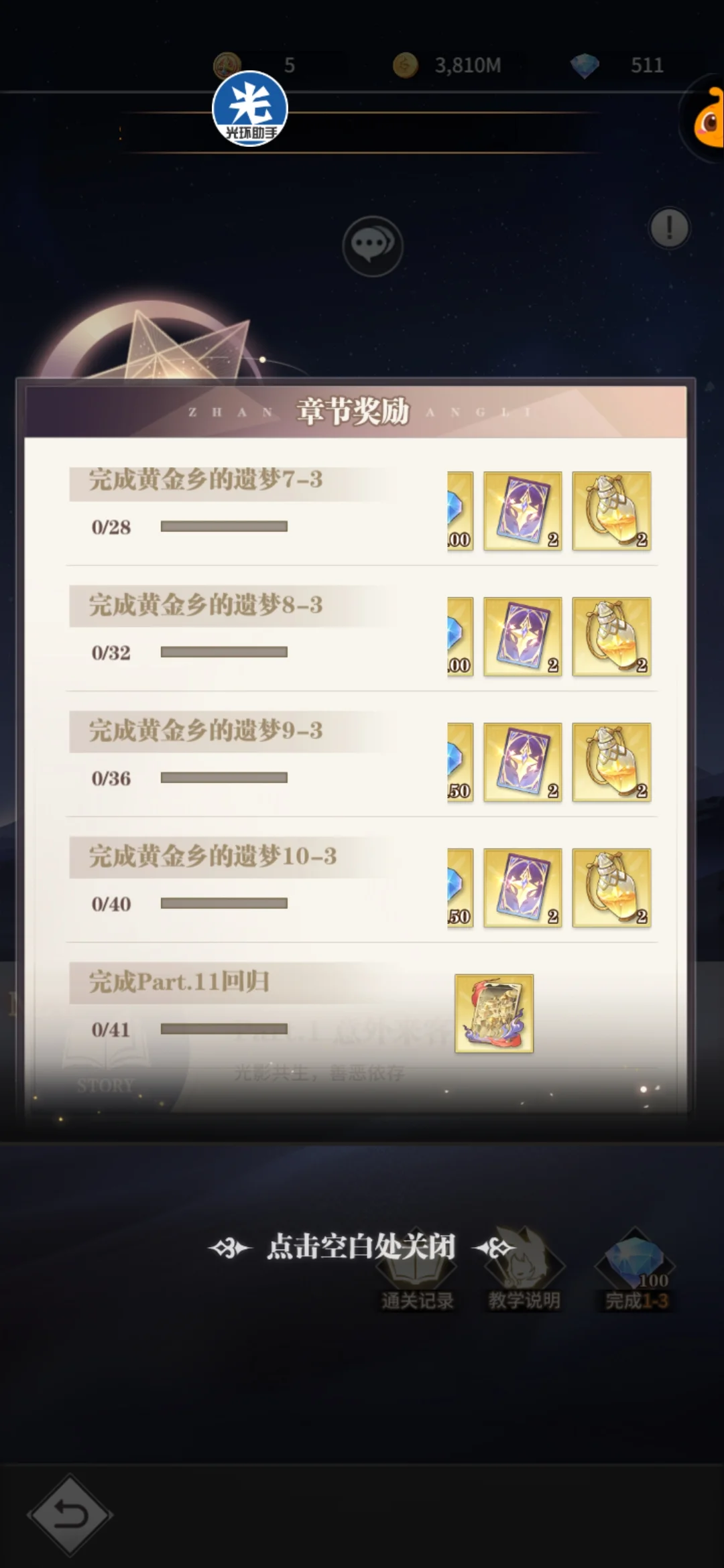Tap the 光环助手 floating assistant icon
The height and width of the screenshot is (1568, 724).
click(250, 109)
